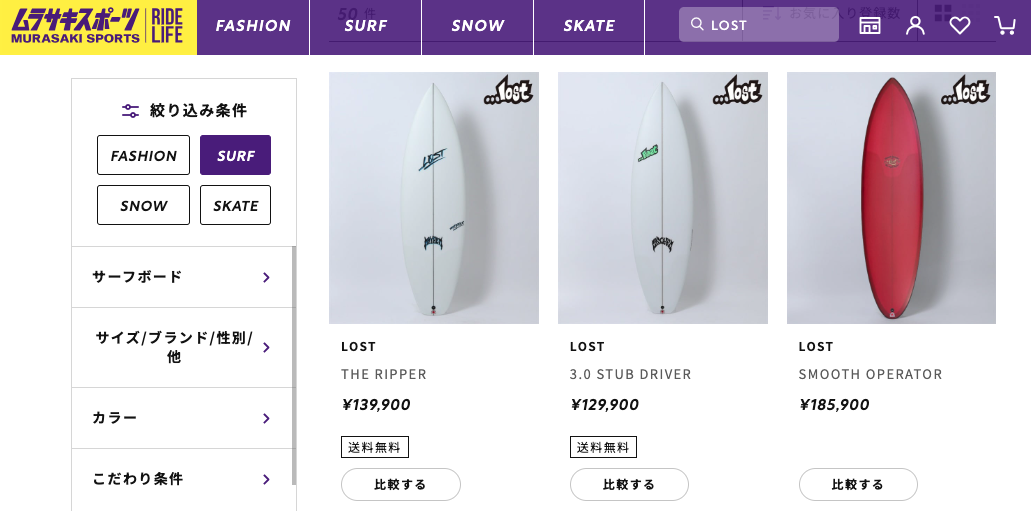Expand the サイズ/ブランド/性別/他 filter
Viewport: 1031px width, 511px height.
[x=182, y=347]
